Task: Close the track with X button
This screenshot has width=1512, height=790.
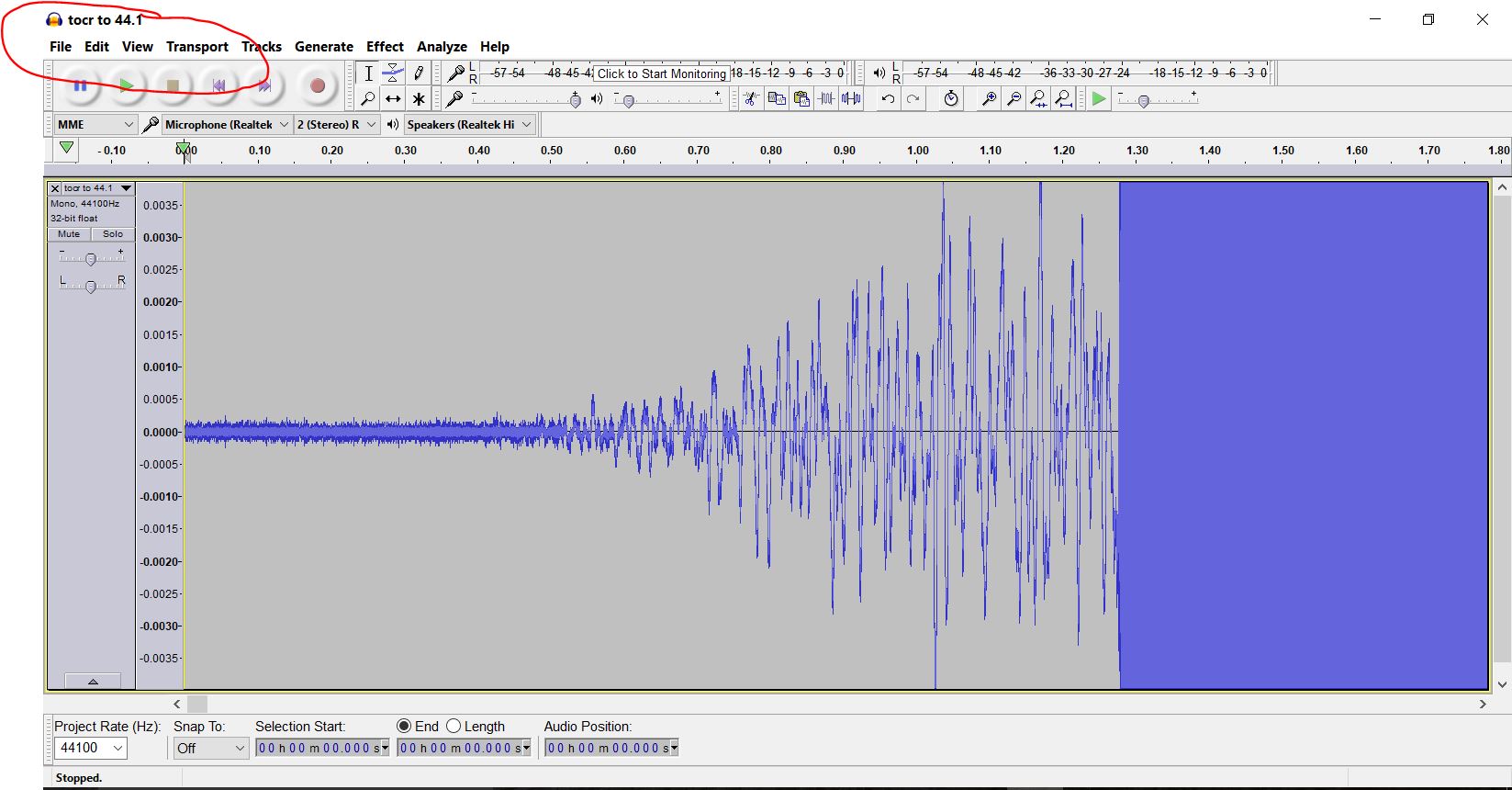Action: (55, 188)
